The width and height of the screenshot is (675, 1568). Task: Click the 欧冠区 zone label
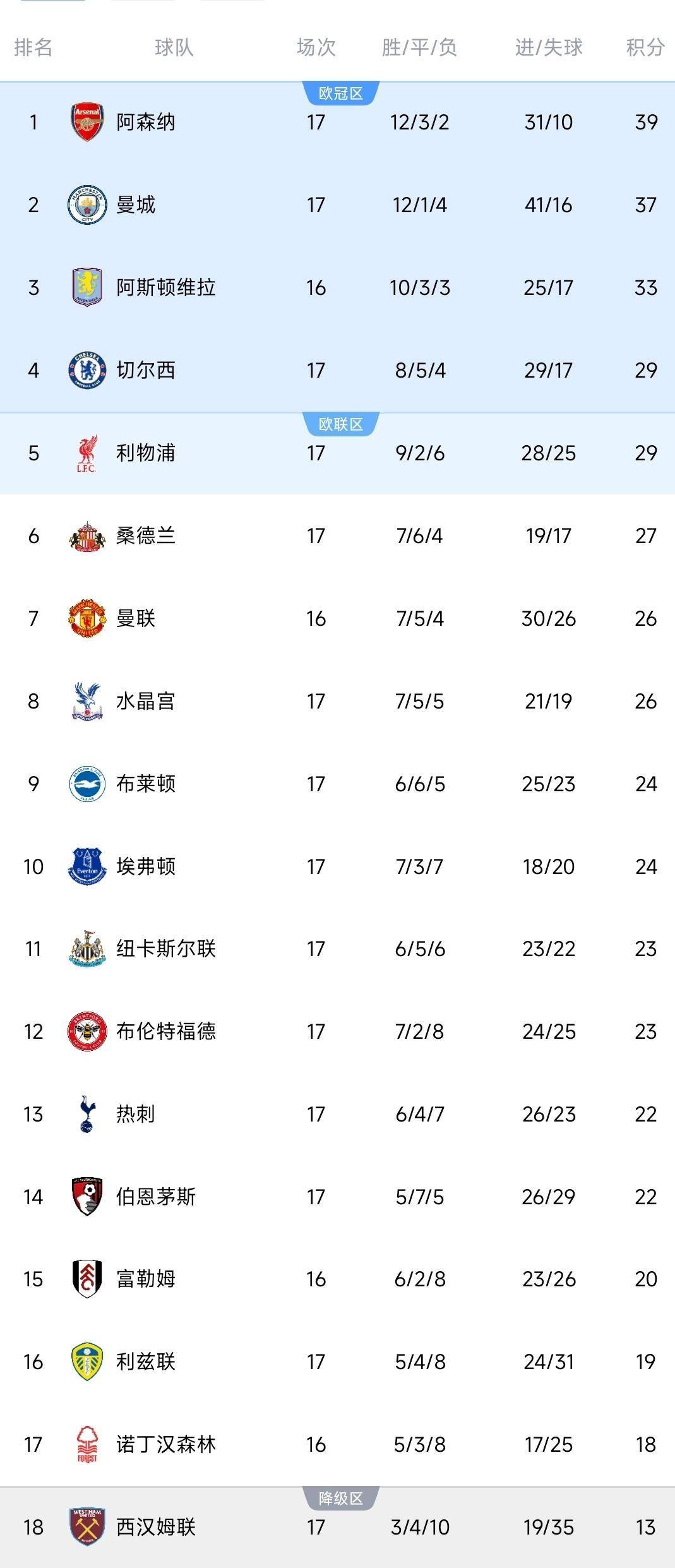tap(341, 93)
